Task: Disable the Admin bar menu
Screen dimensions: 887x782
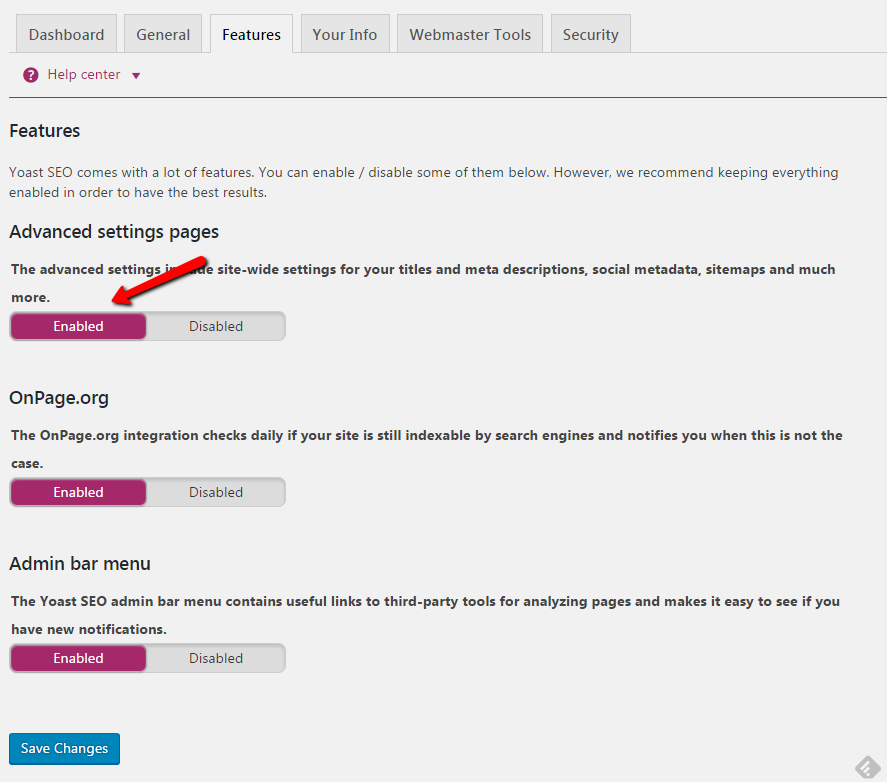Action: tap(216, 657)
